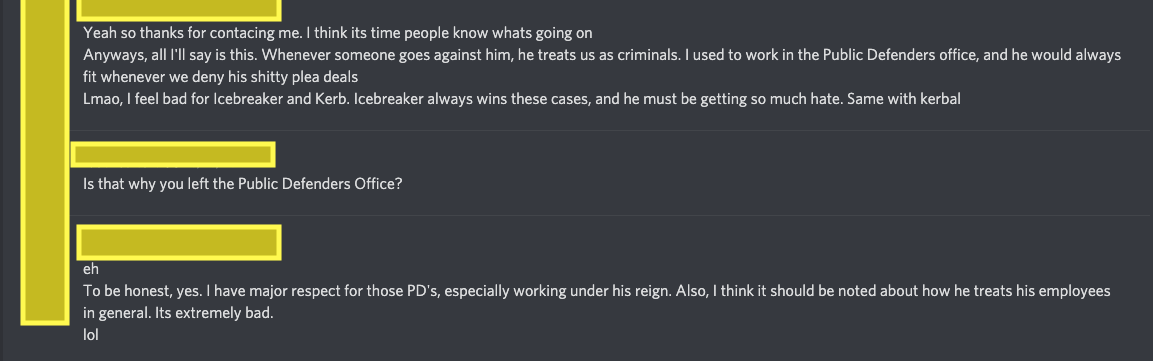Click the 'To be honest, yes' message line
The width and height of the screenshot is (1153, 361).
[596, 291]
